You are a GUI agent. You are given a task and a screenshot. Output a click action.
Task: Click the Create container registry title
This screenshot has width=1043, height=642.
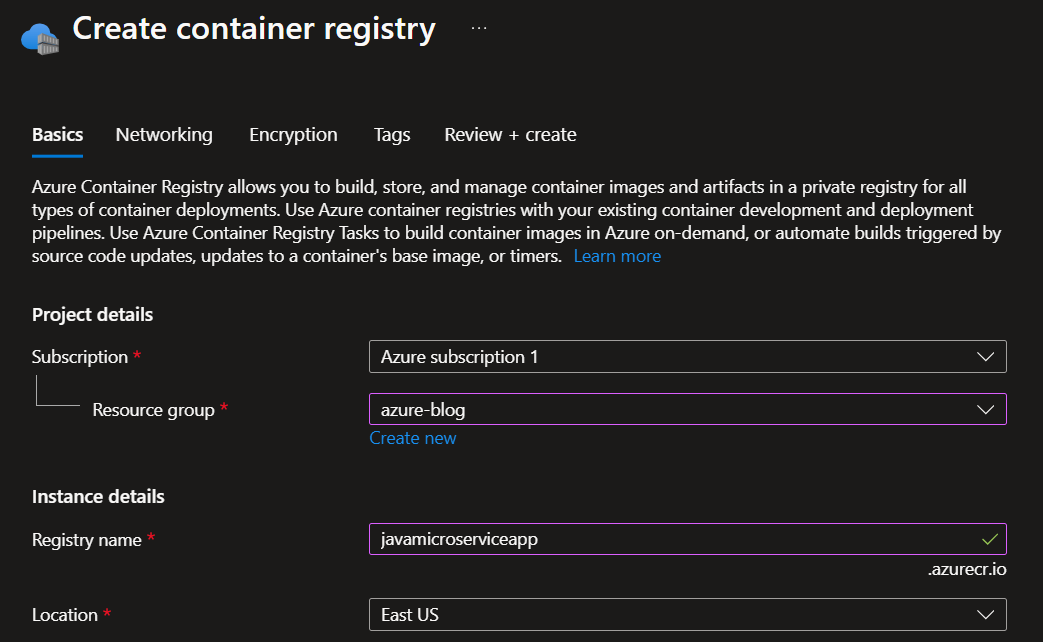click(x=254, y=29)
